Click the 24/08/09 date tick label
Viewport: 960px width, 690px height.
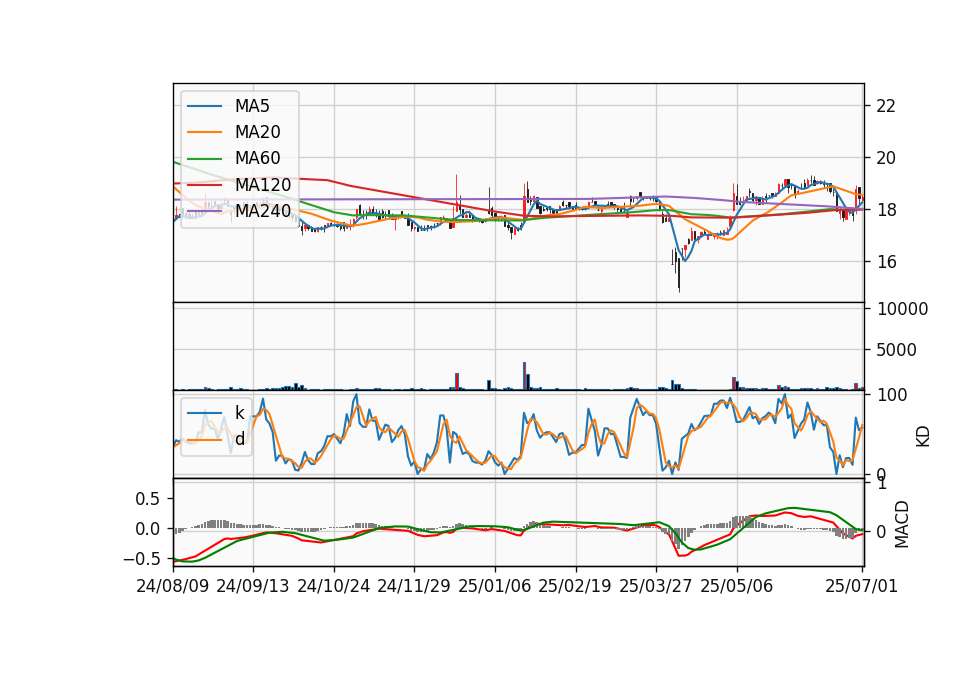(173, 586)
